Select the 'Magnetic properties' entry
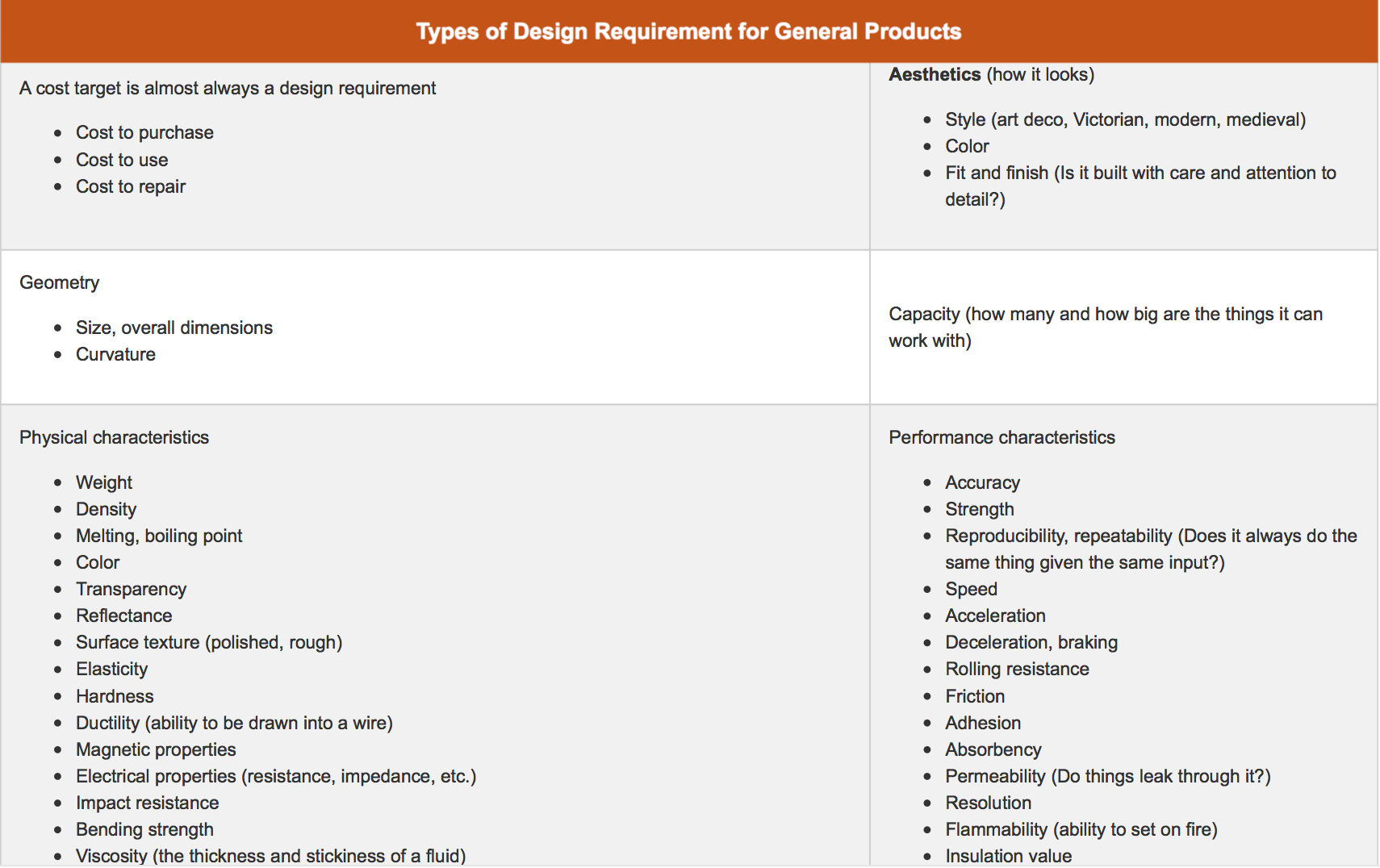The width and height of the screenshot is (1380, 868). (156, 749)
